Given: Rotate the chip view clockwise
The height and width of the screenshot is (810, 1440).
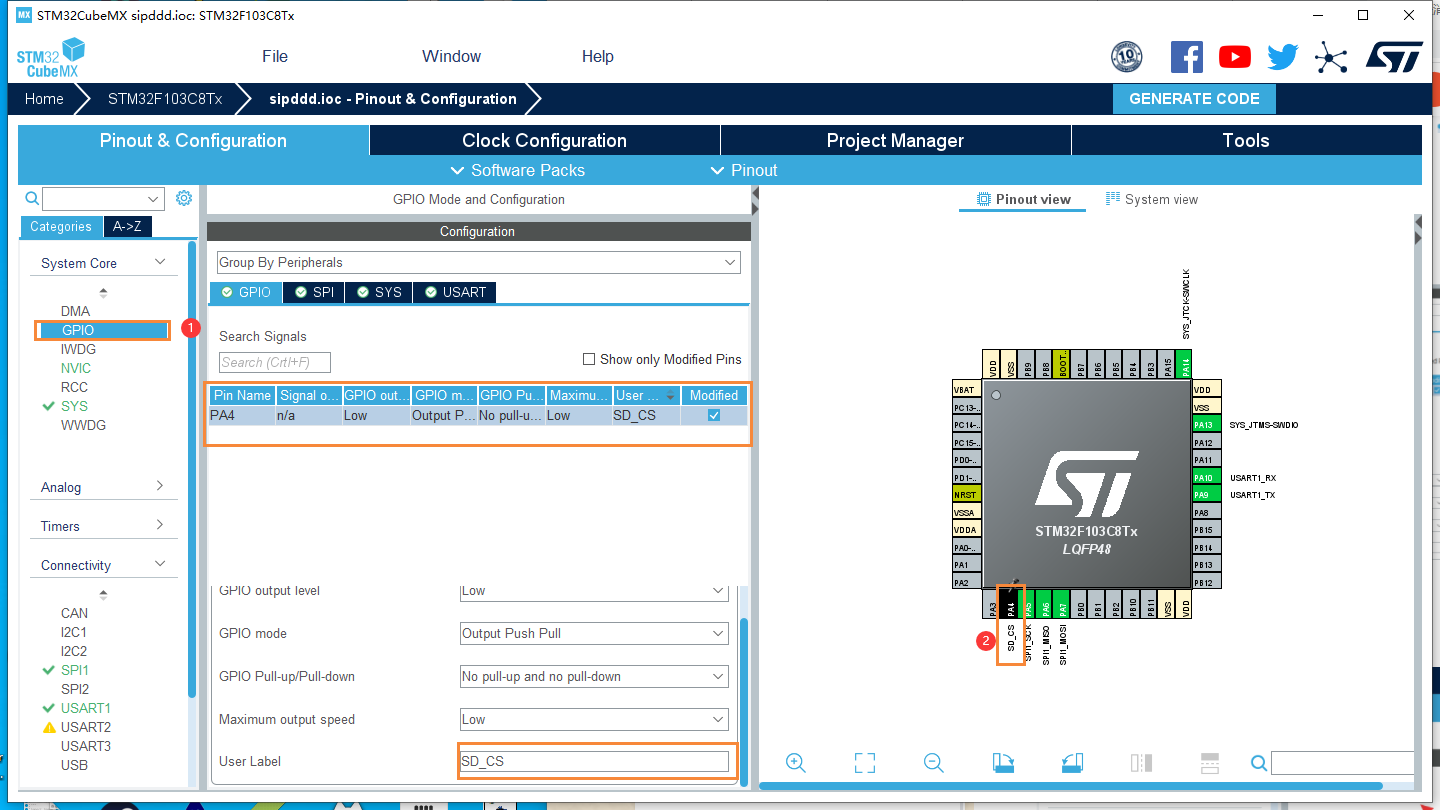Looking at the screenshot, I should (1003, 762).
